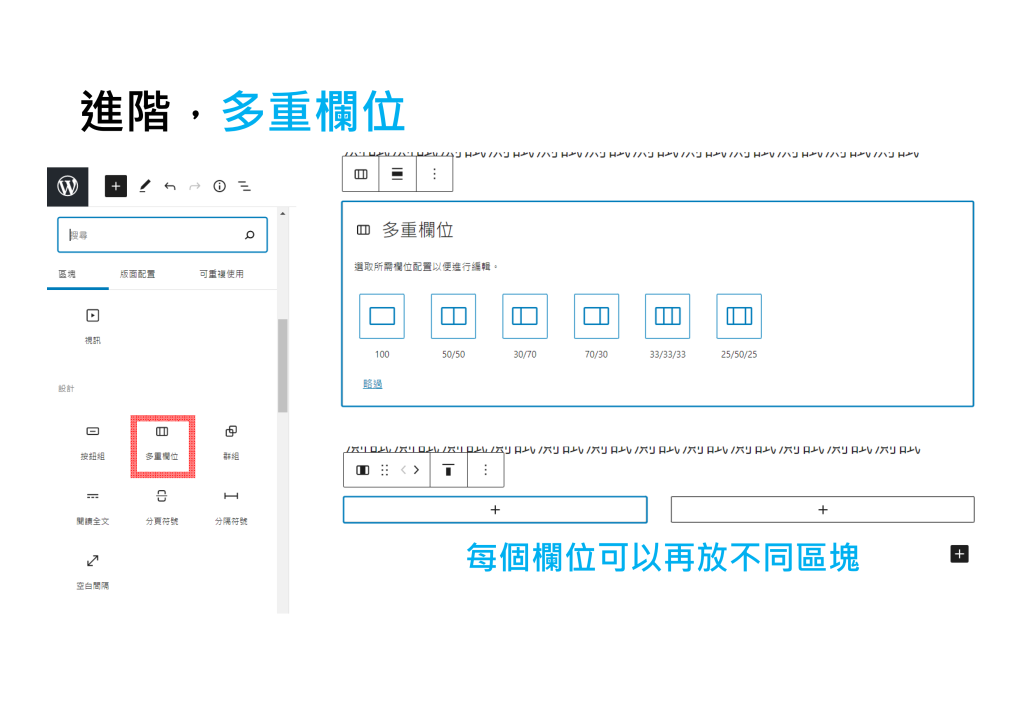
Task: Switch to the 版面配置 tab
Action: (137, 274)
